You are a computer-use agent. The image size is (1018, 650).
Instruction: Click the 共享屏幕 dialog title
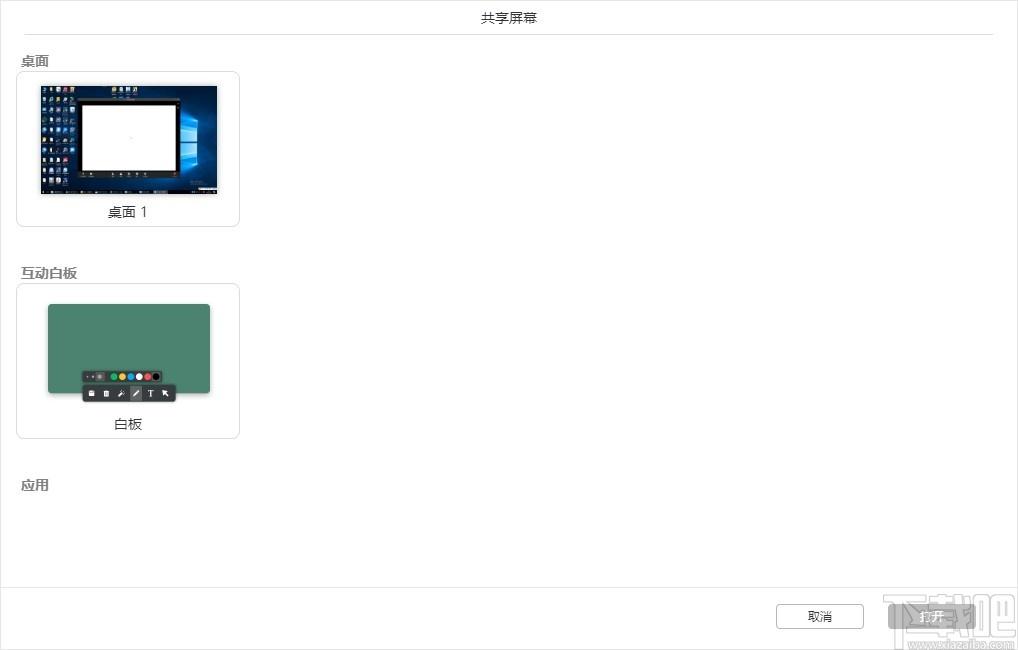(x=509, y=18)
